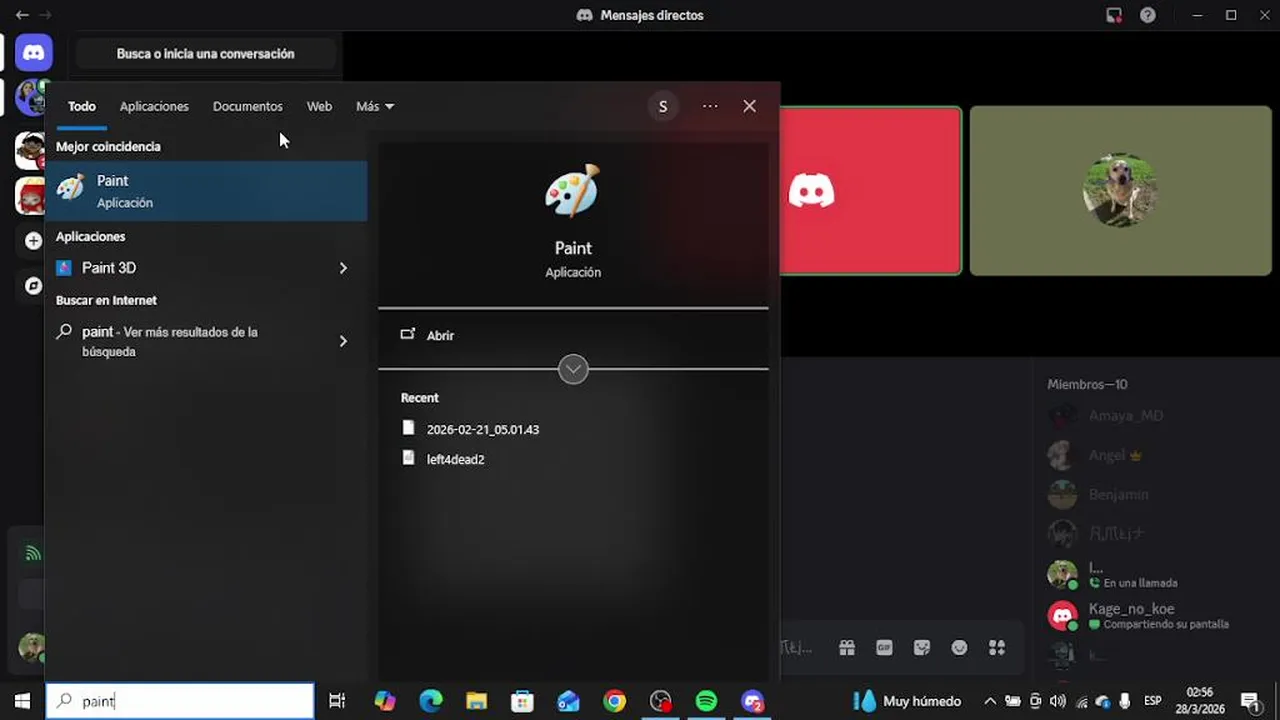The height and width of the screenshot is (720, 1280).
Task: Open the GIF picker in Discord chat
Action: (x=884, y=648)
